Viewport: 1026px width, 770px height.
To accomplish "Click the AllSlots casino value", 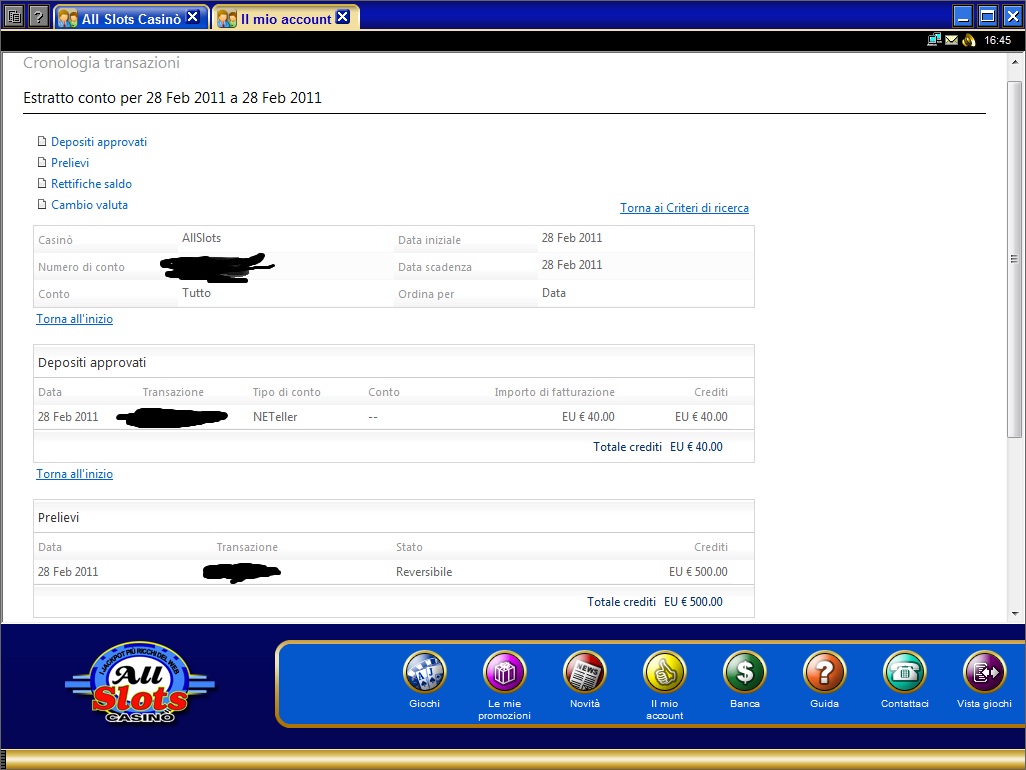I will pos(202,238).
